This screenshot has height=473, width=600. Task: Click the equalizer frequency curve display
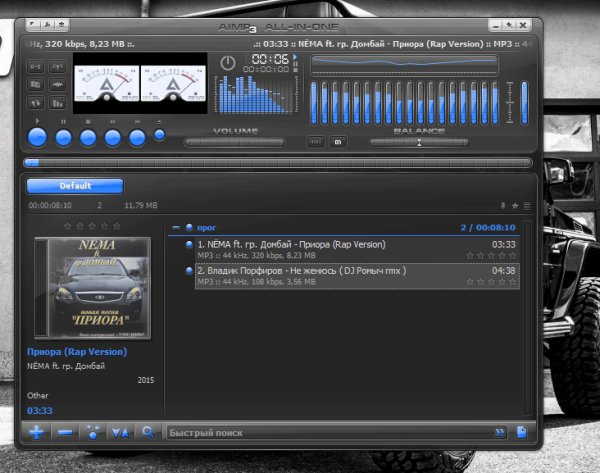click(x=404, y=64)
